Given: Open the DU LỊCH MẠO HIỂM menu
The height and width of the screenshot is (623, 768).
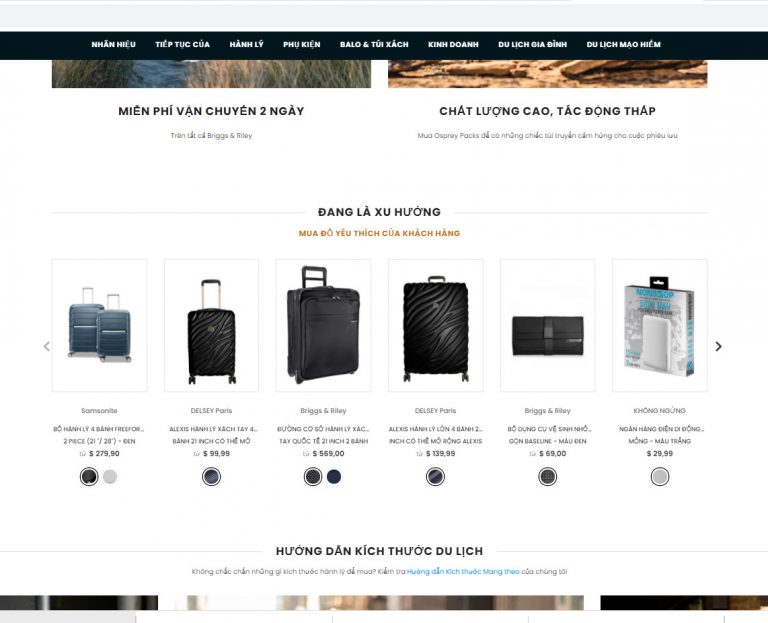Looking at the screenshot, I should pyautogui.click(x=624, y=45).
